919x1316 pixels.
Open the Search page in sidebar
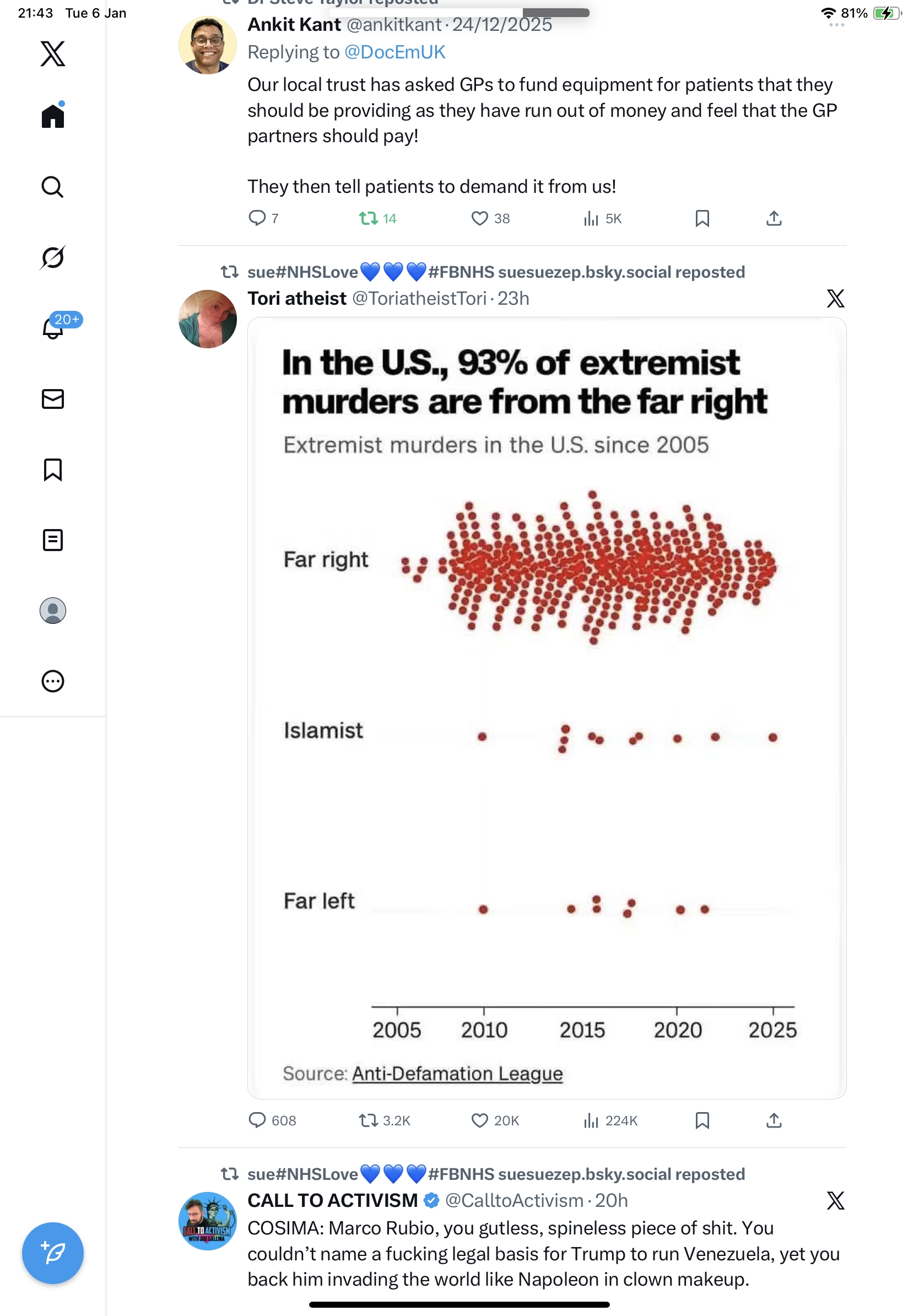pyautogui.click(x=53, y=187)
